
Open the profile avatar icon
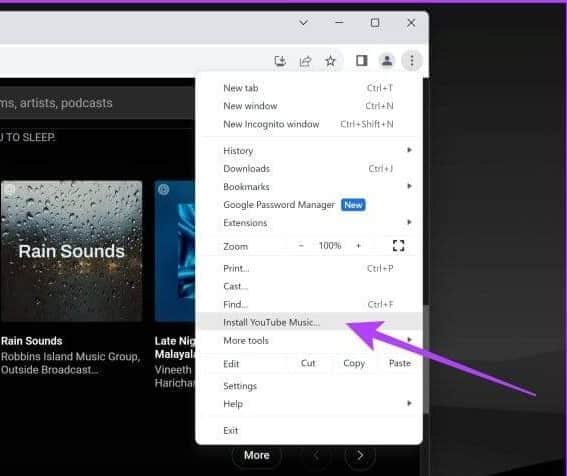[387, 60]
